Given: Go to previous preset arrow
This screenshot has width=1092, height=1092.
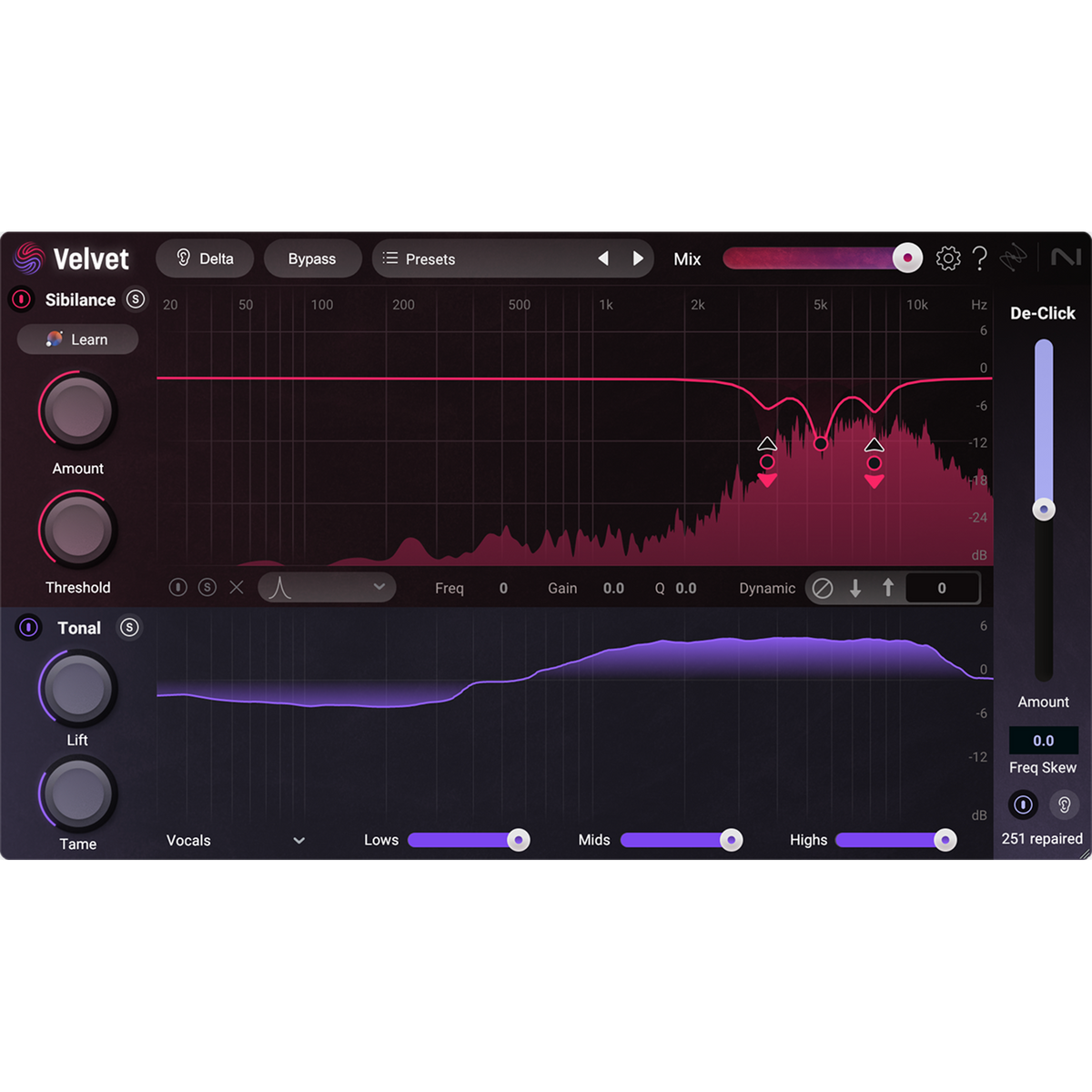Looking at the screenshot, I should (x=603, y=258).
